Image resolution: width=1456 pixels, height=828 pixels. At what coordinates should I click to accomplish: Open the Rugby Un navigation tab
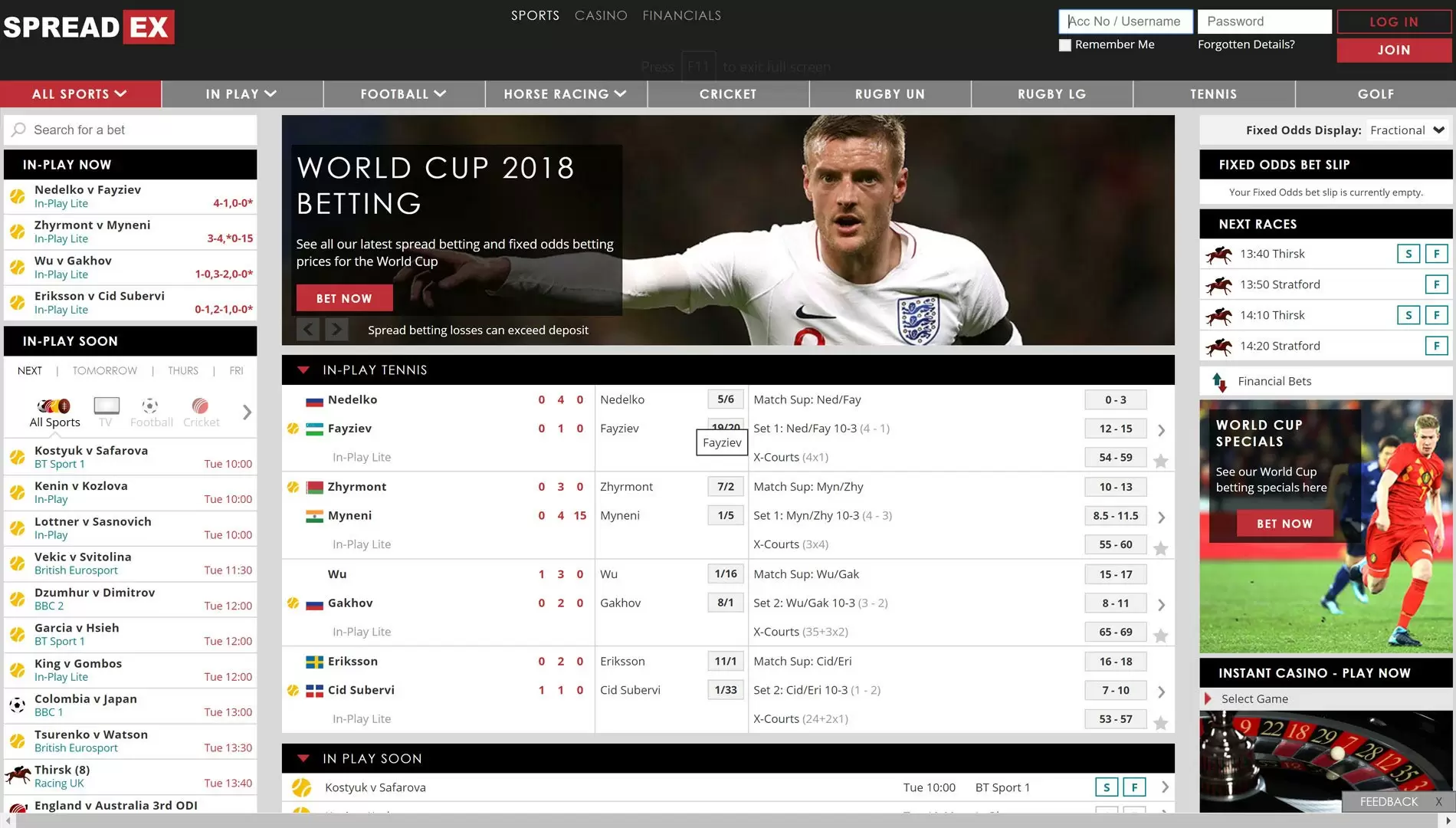[x=890, y=94]
